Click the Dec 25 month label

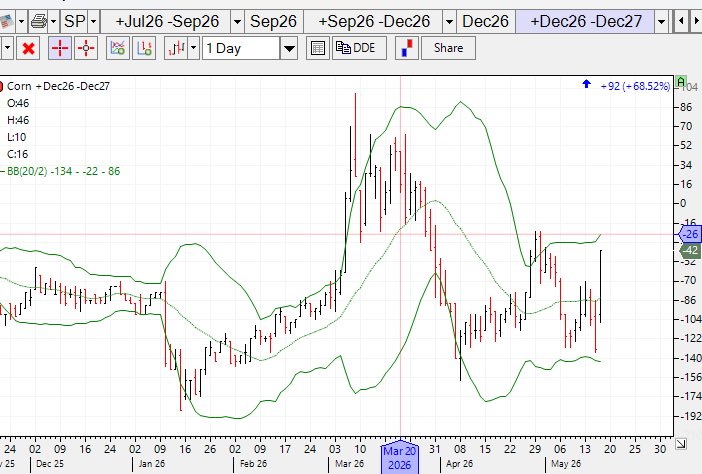point(50,464)
